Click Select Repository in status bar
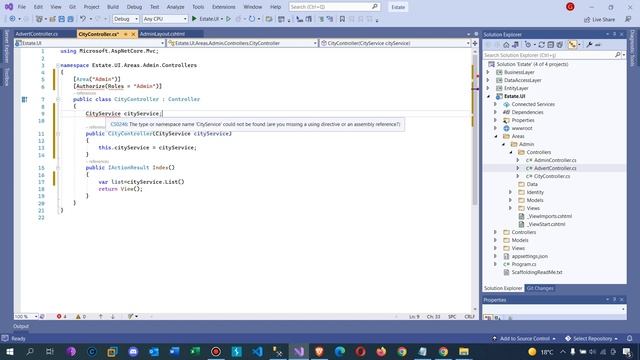 tap(592, 338)
